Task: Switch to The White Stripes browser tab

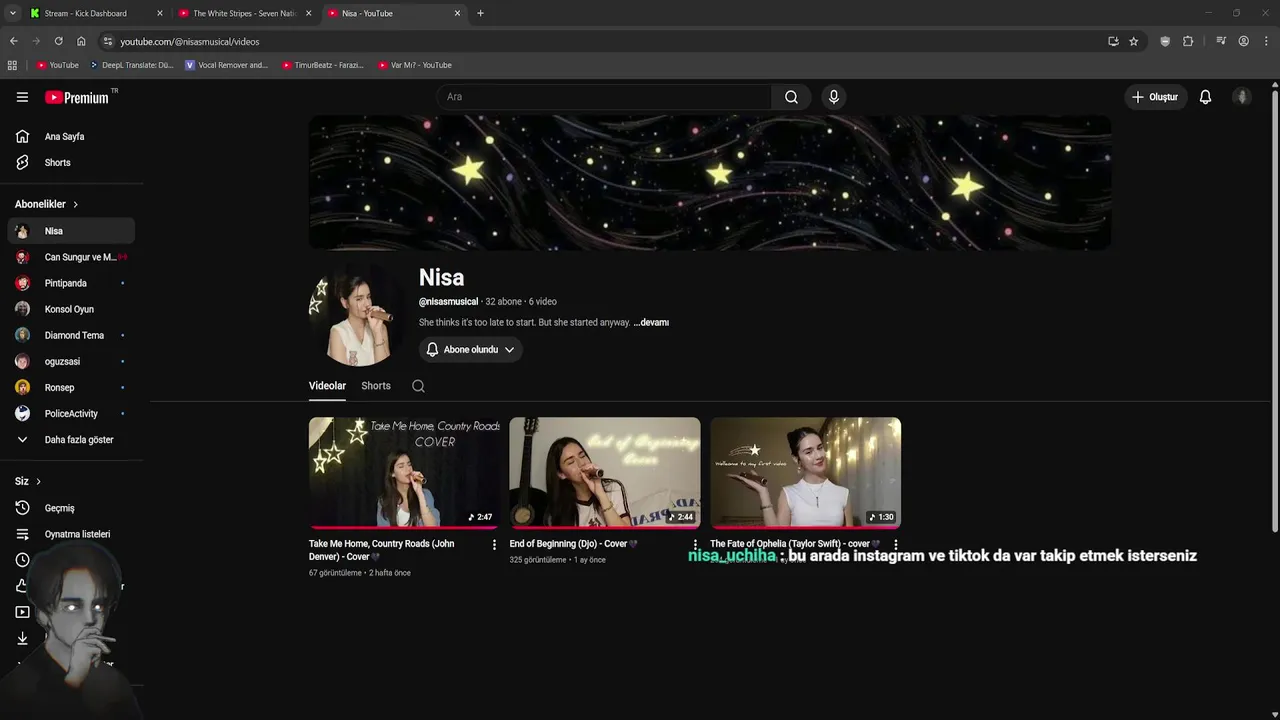Action: coord(245,13)
